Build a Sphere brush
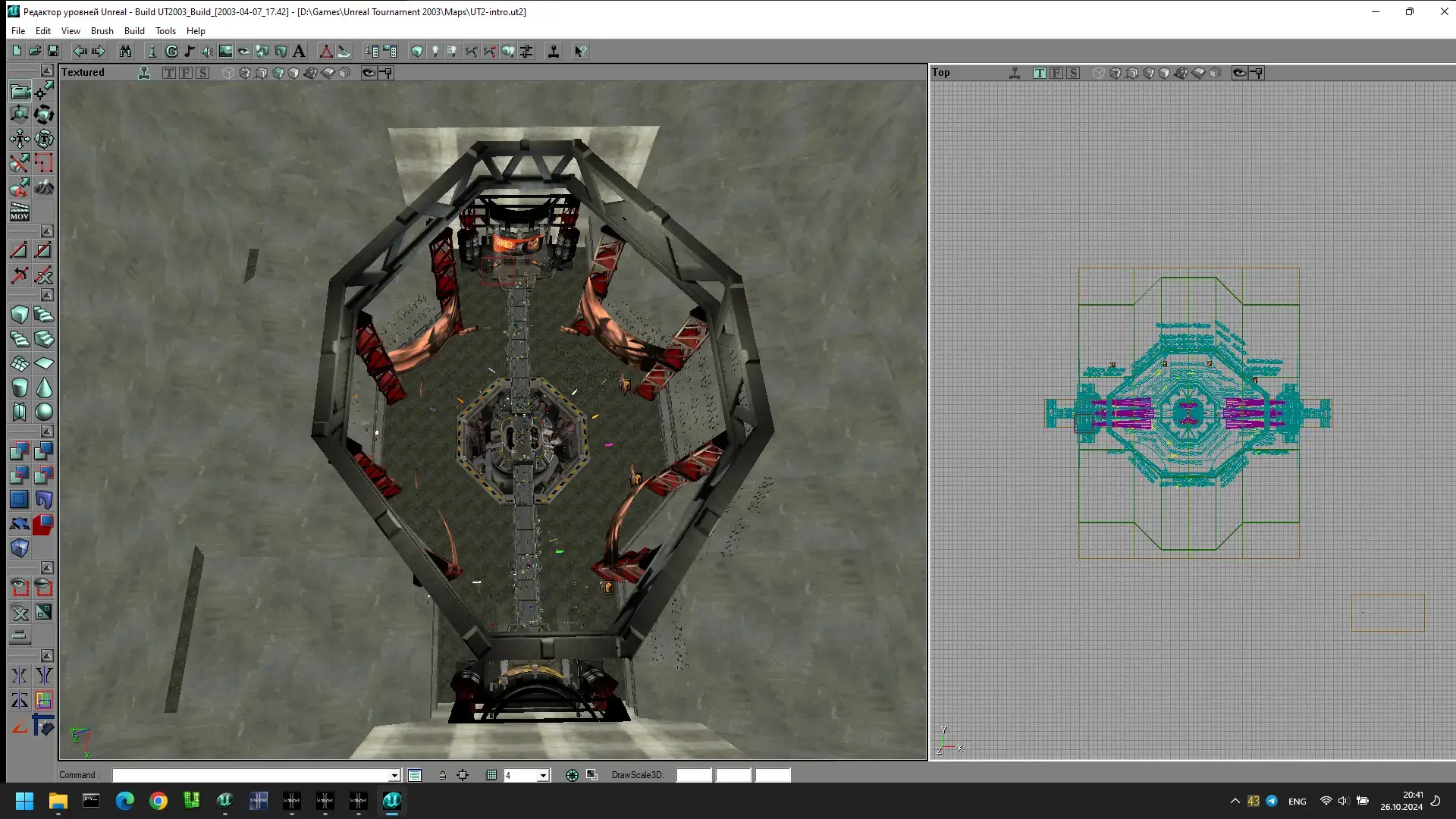 point(44,412)
